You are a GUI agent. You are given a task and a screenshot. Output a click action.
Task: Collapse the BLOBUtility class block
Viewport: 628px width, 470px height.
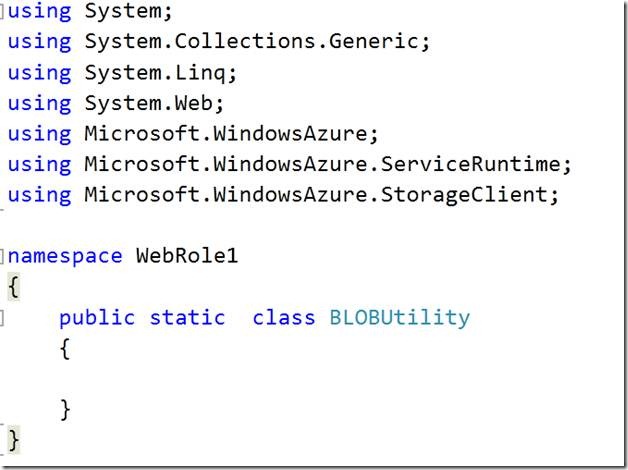[4, 318]
